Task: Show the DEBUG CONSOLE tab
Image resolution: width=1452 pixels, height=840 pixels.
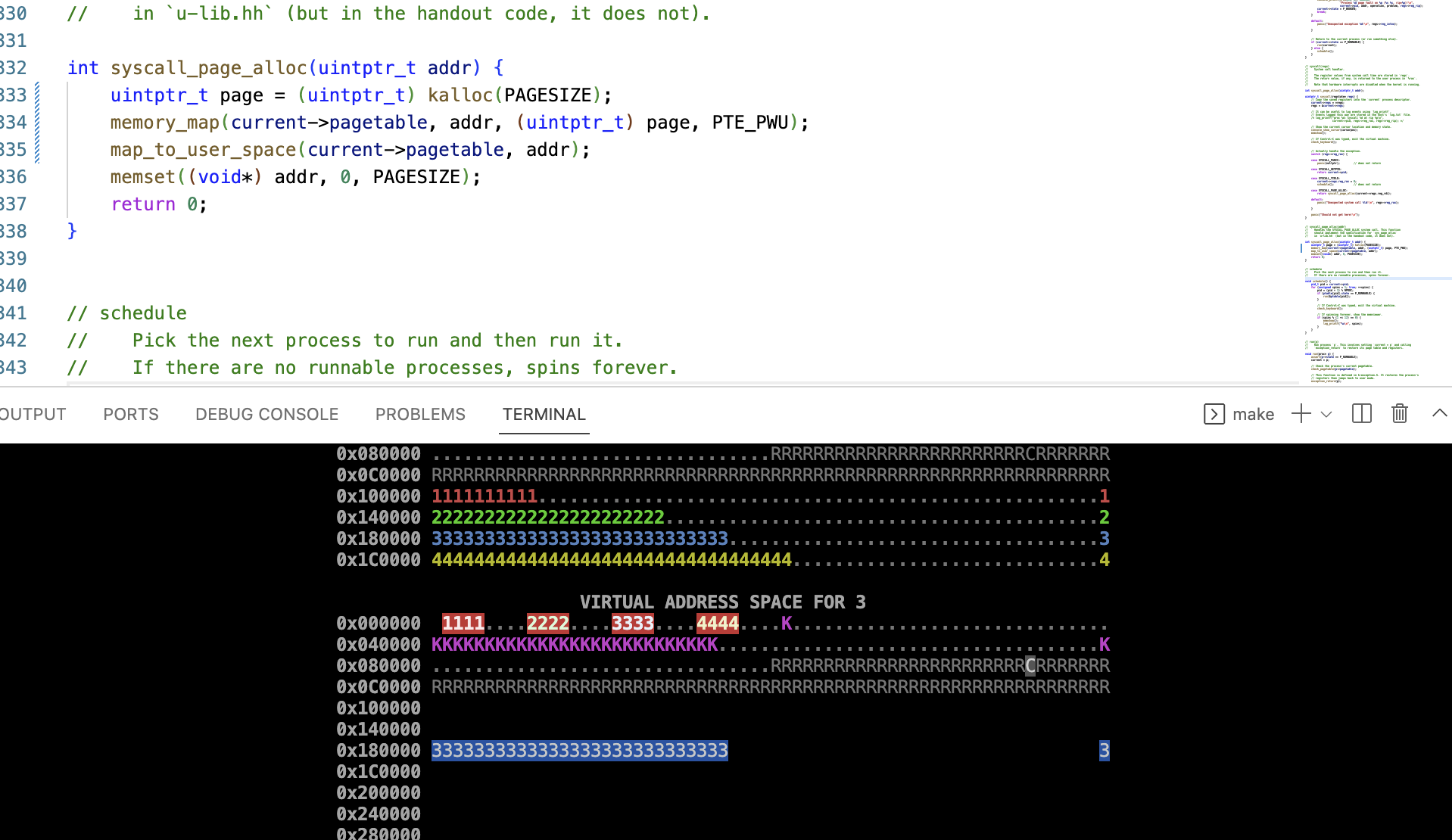Action: tap(266, 415)
